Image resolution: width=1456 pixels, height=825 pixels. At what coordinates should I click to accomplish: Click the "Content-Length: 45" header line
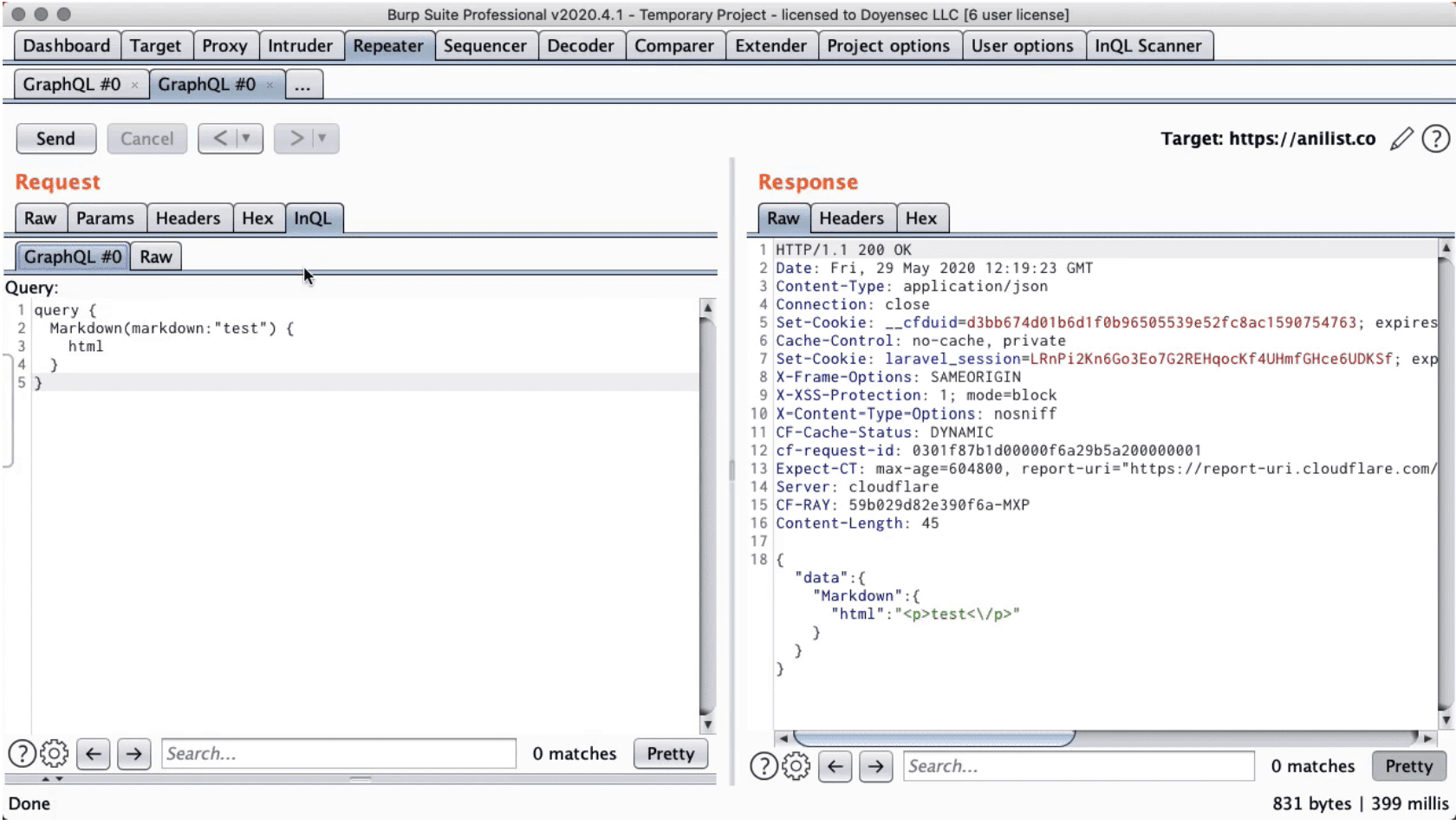pos(857,523)
